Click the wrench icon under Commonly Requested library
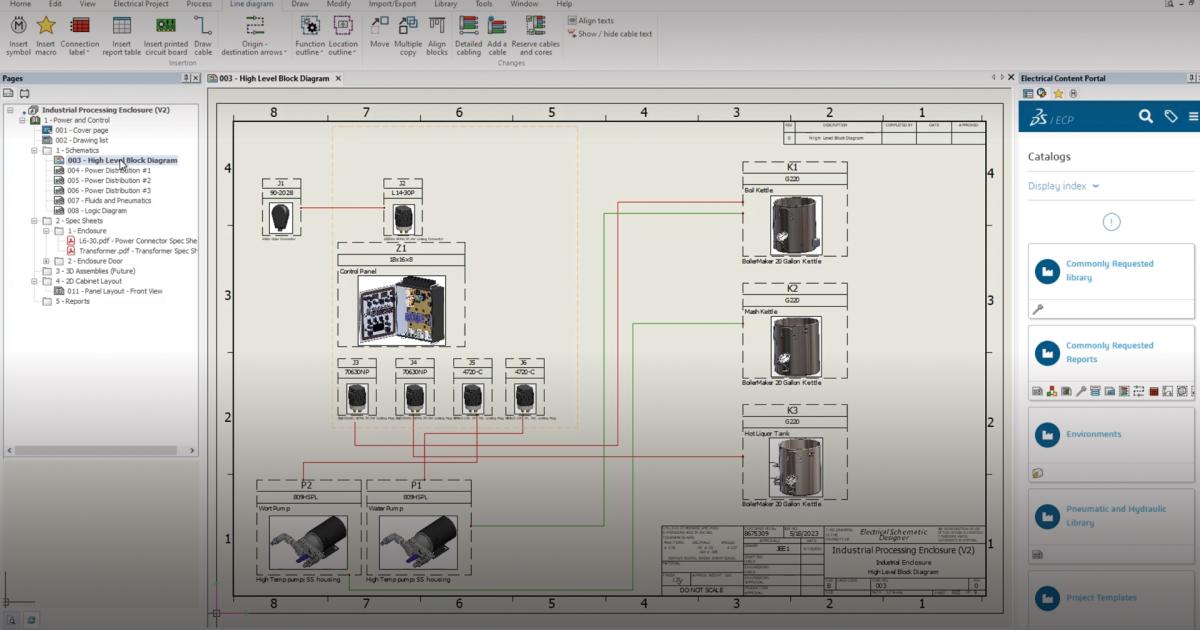This screenshot has height=630, width=1200. pos(1037,310)
